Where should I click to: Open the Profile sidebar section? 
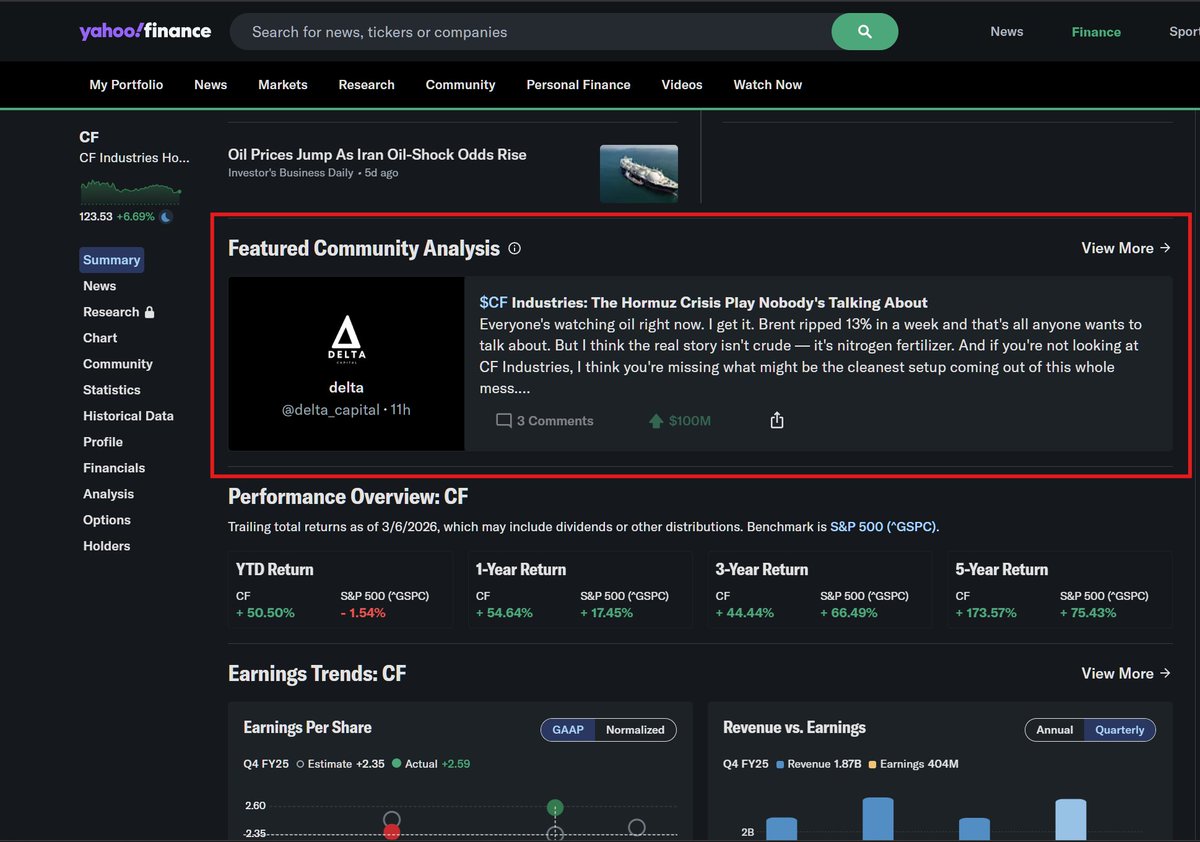(x=103, y=442)
